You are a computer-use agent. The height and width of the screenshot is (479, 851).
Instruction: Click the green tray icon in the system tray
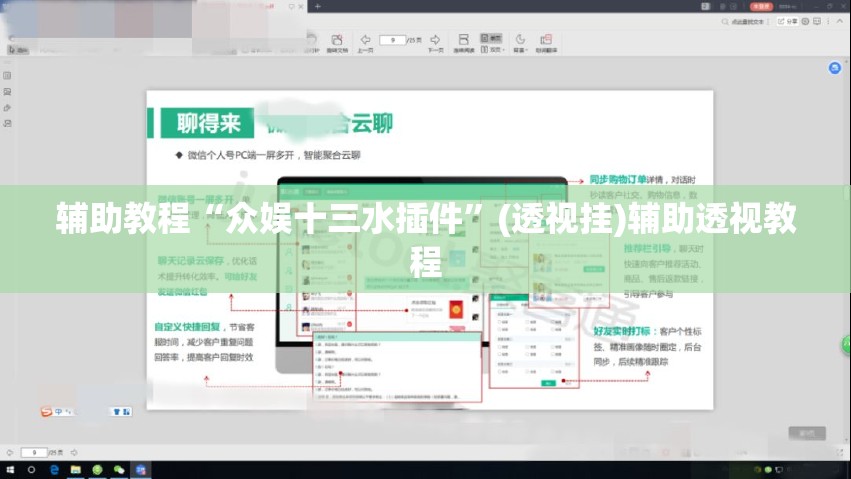tap(768, 470)
